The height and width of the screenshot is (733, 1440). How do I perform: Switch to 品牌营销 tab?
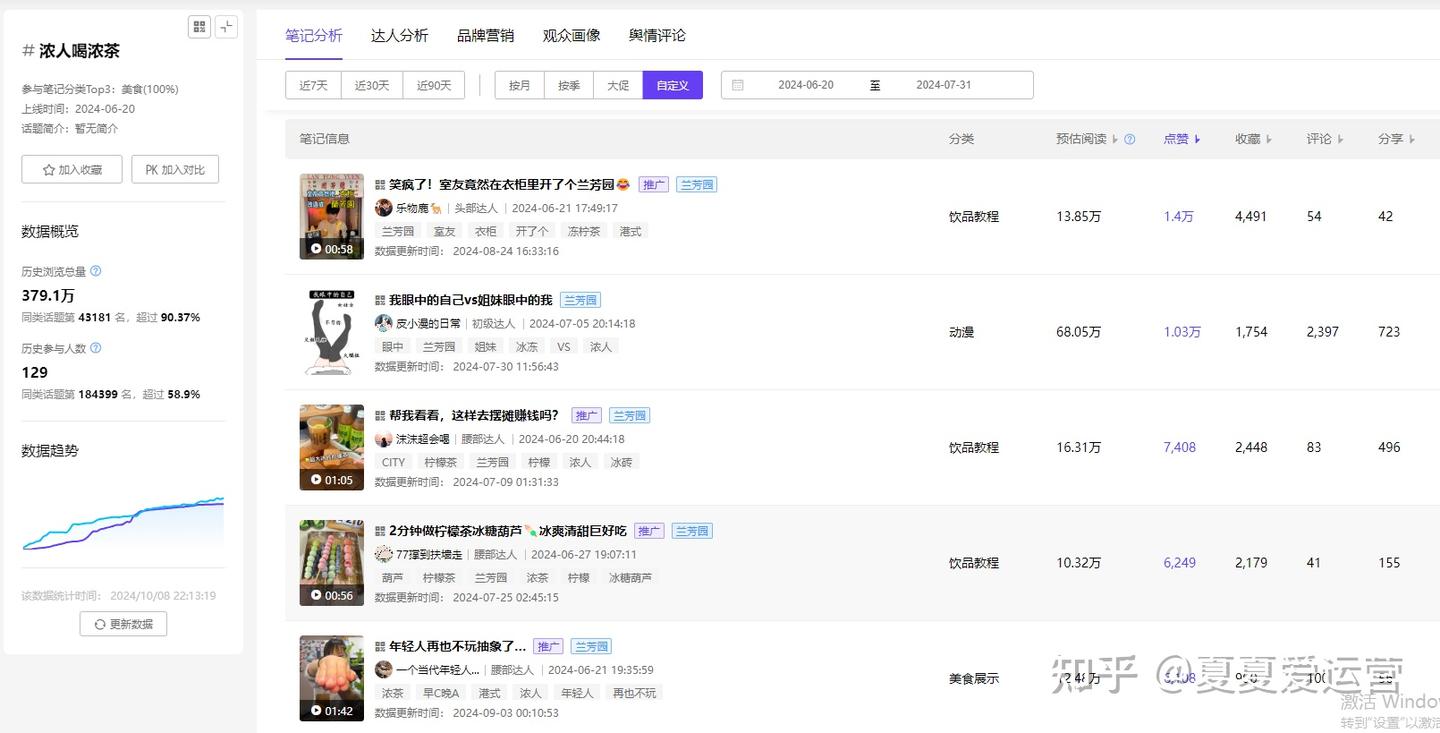(485, 35)
